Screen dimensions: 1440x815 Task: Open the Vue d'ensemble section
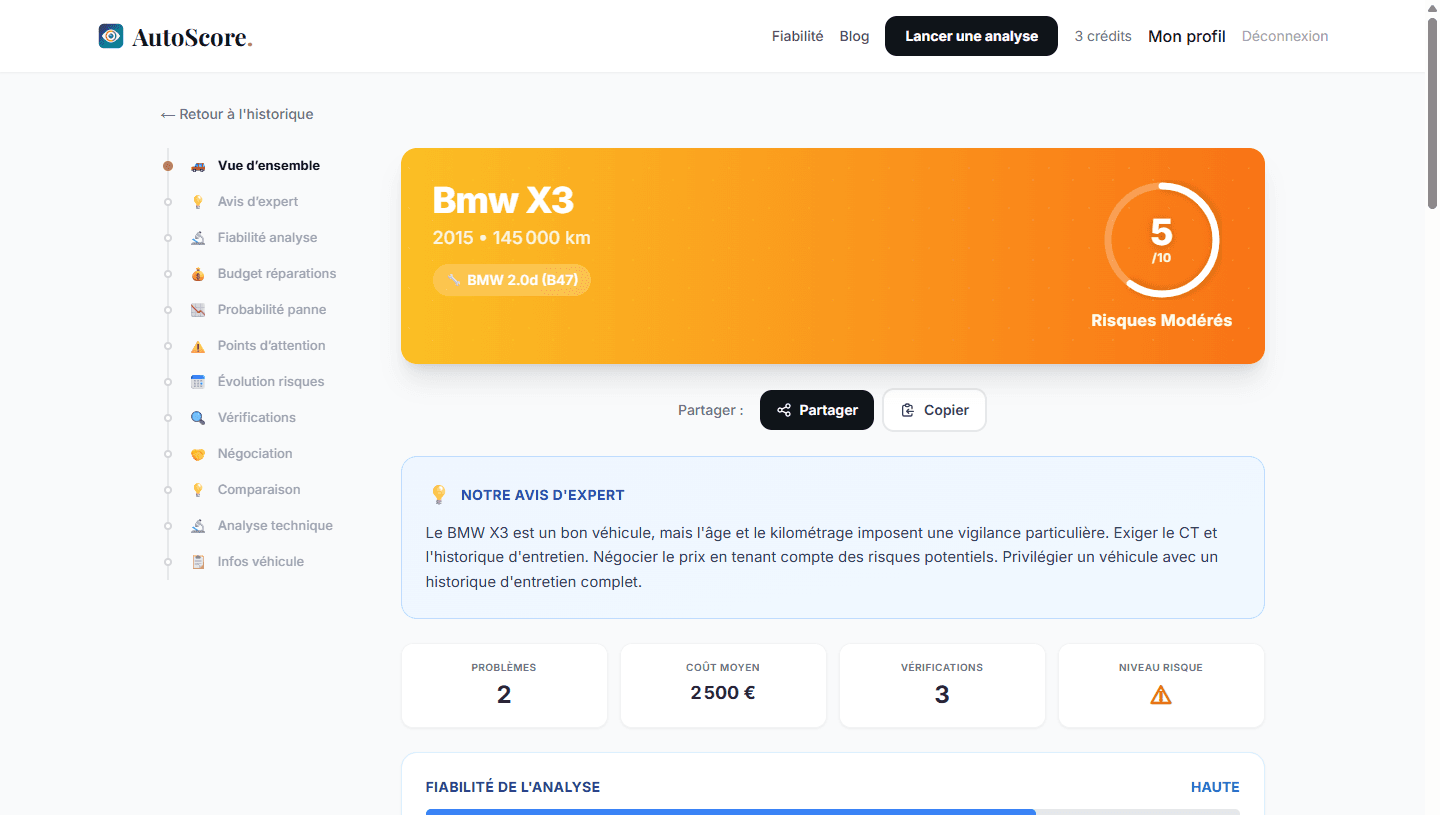(x=269, y=166)
